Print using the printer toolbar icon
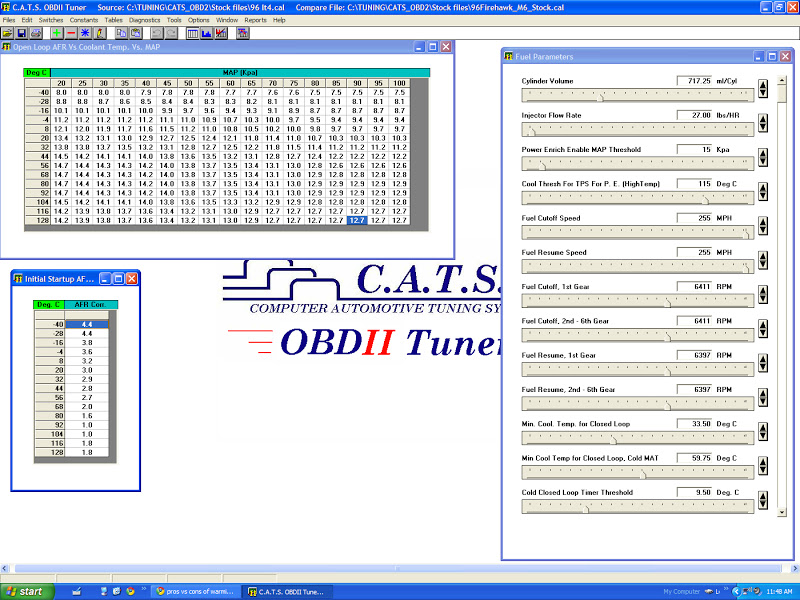The width and height of the screenshot is (800, 600). click(36, 33)
